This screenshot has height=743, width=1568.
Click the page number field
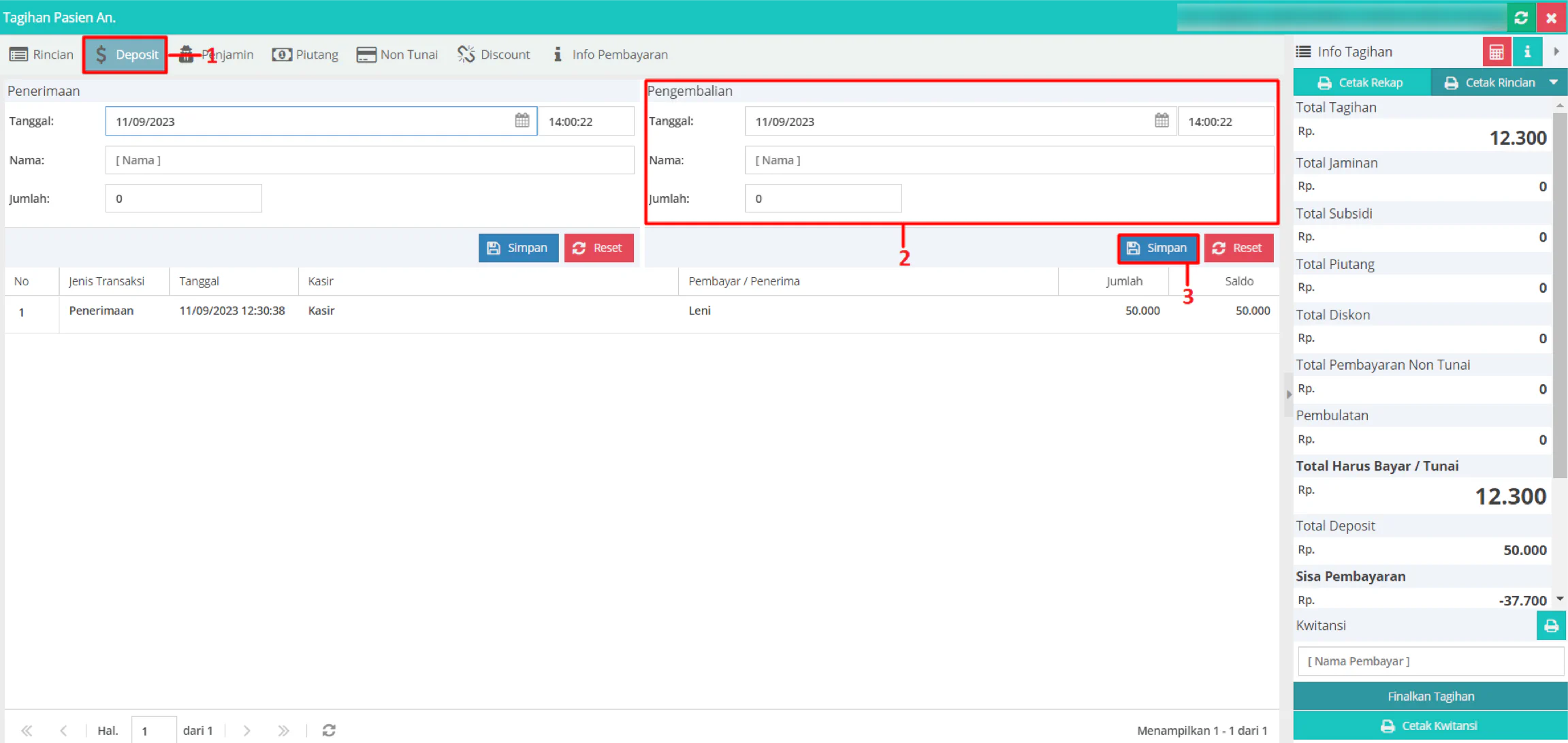[154, 731]
